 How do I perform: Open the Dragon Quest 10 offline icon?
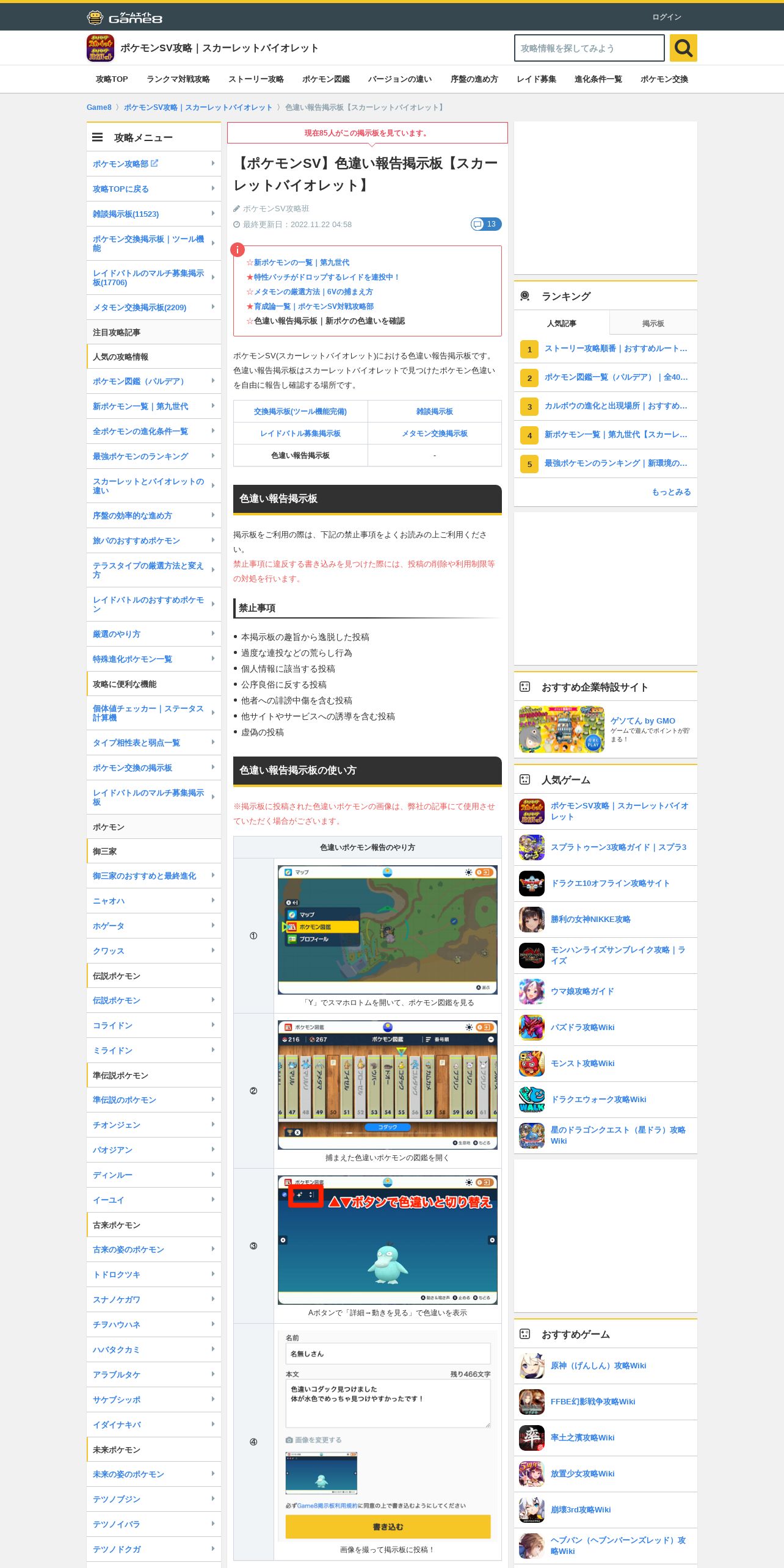tap(532, 884)
